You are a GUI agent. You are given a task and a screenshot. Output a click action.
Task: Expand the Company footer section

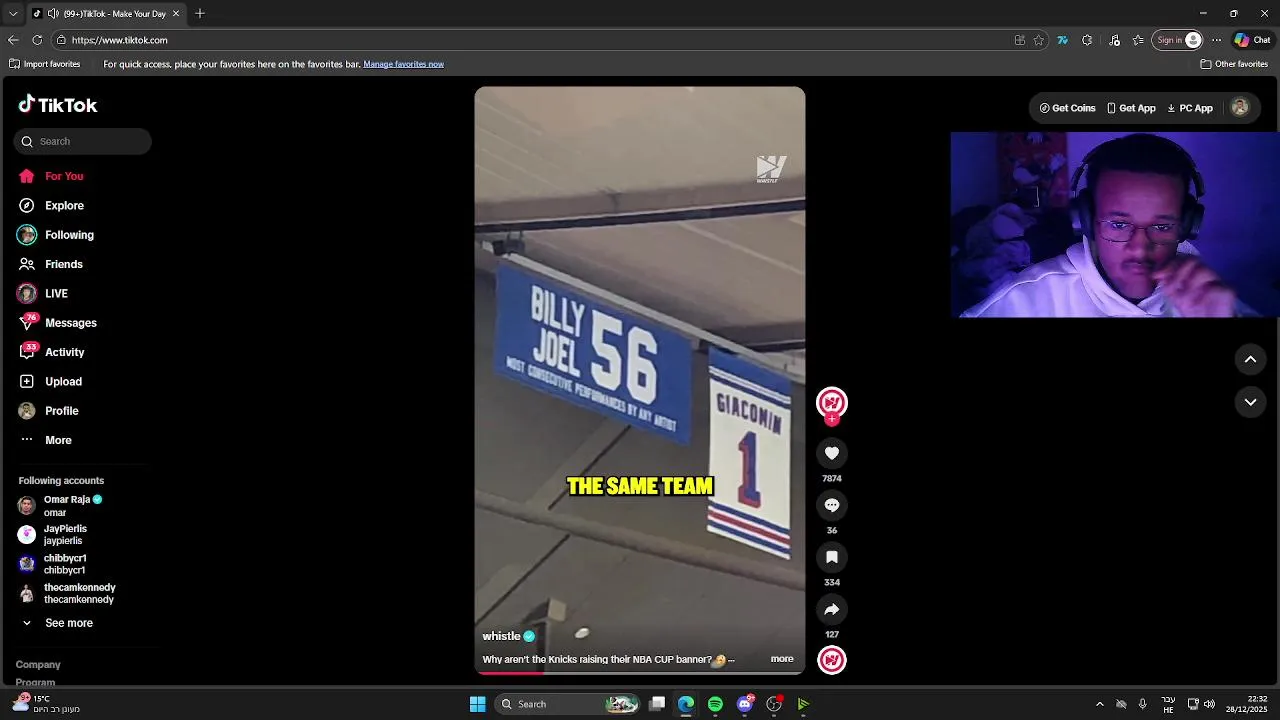click(x=38, y=665)
